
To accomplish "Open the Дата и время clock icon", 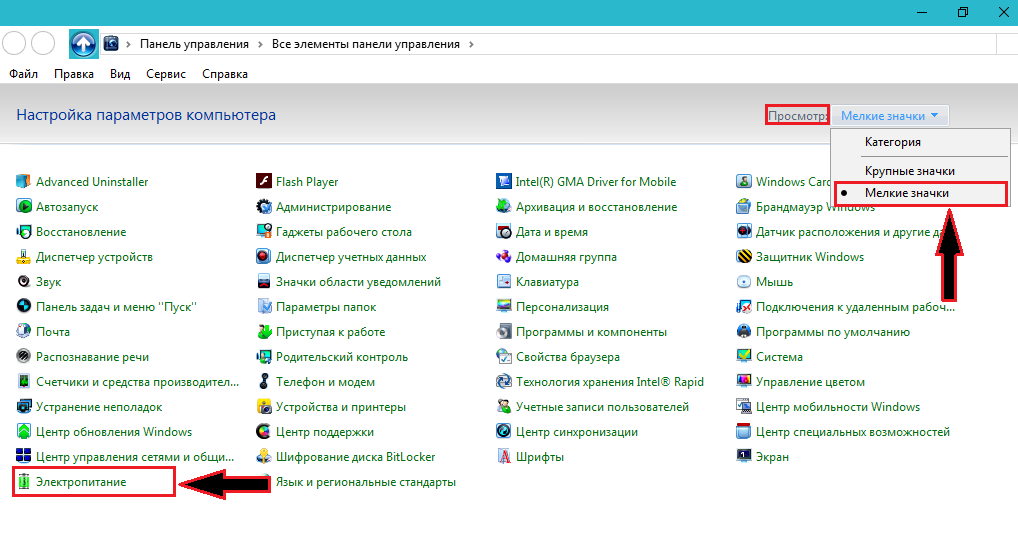I will [504, 232].
